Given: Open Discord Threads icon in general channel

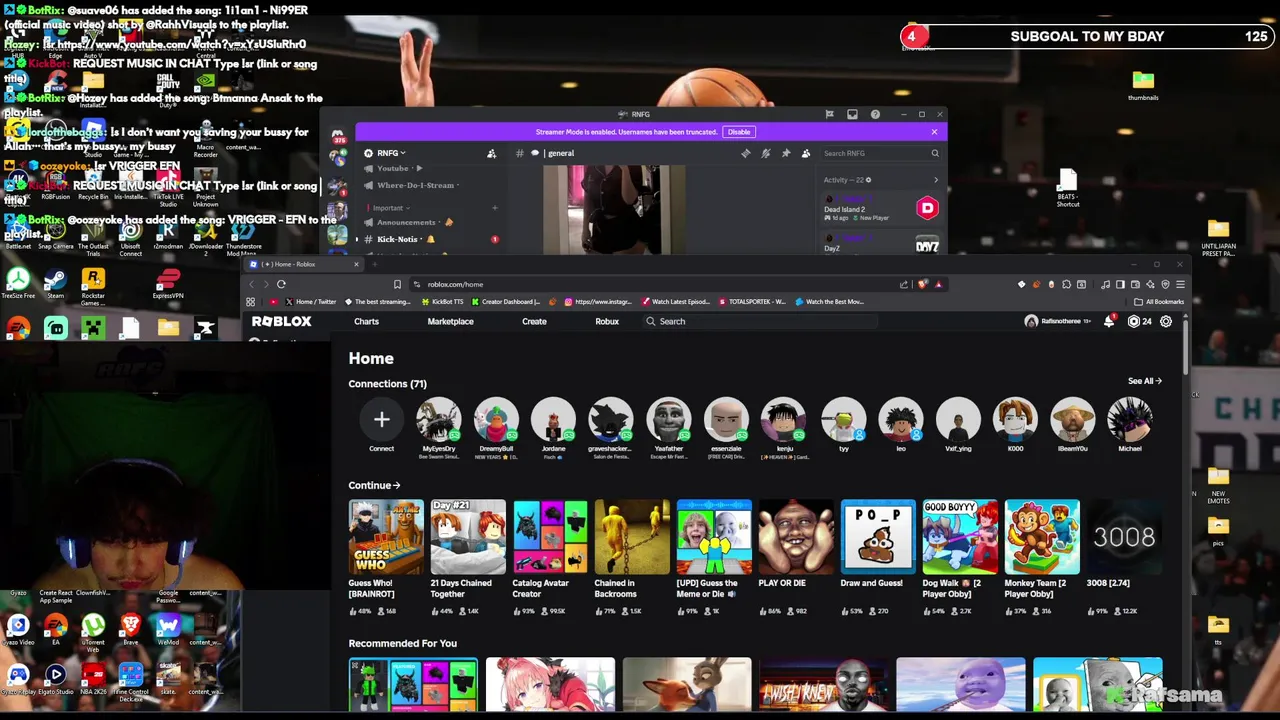Looking at the screenshot, I should (746, 153).
